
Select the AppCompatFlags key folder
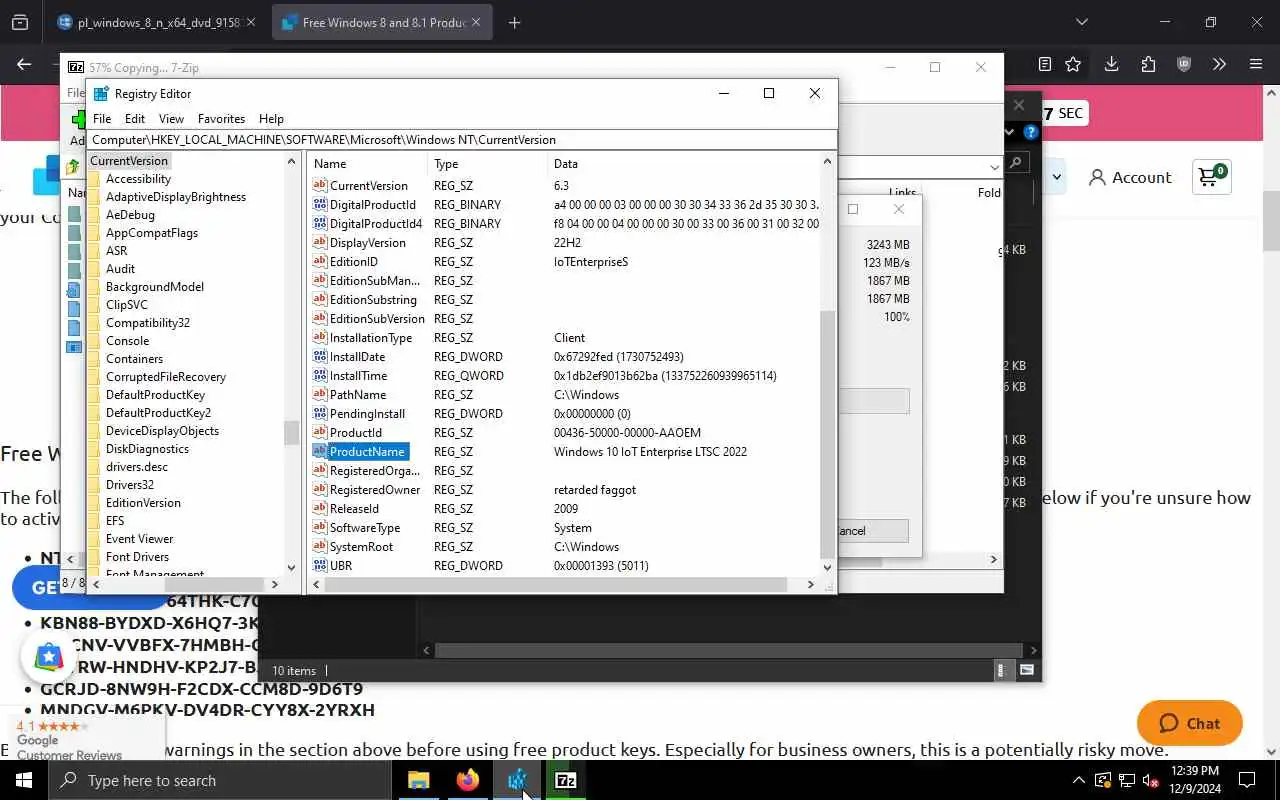tap(152, 233)
